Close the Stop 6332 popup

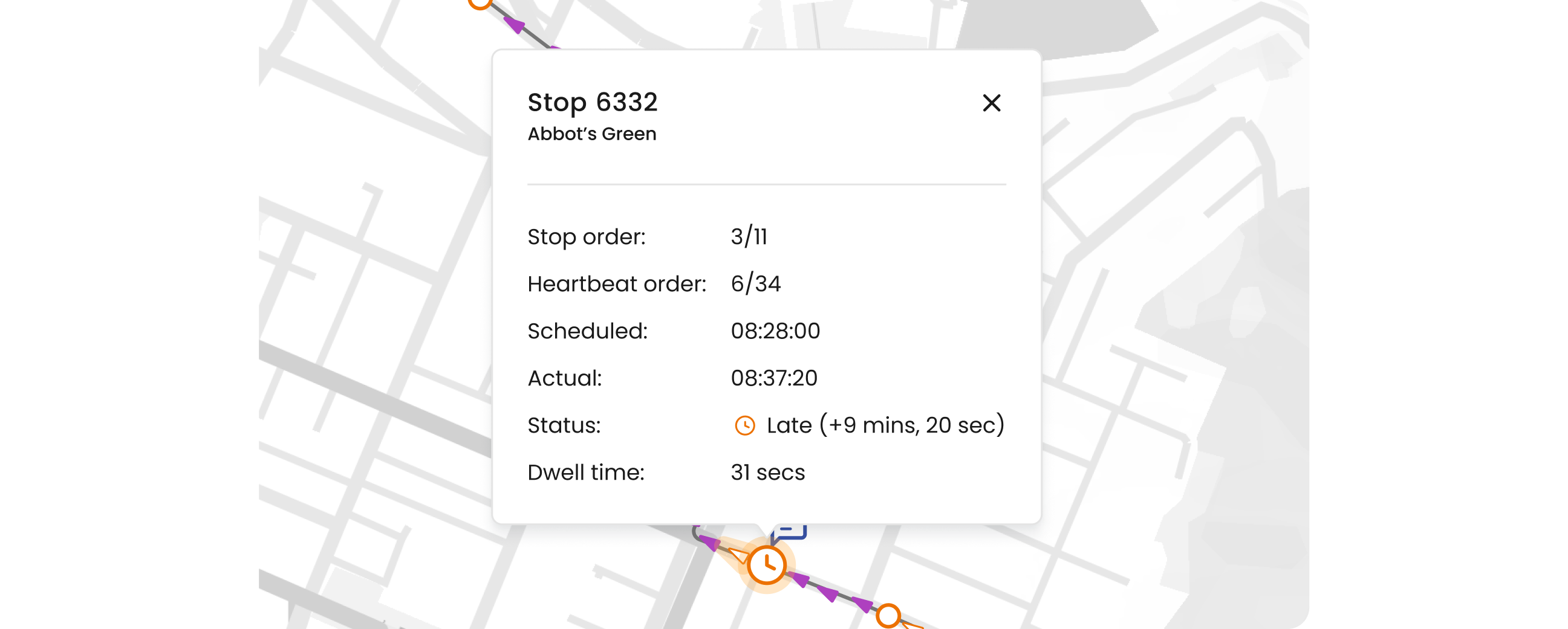tap(991, 103)
